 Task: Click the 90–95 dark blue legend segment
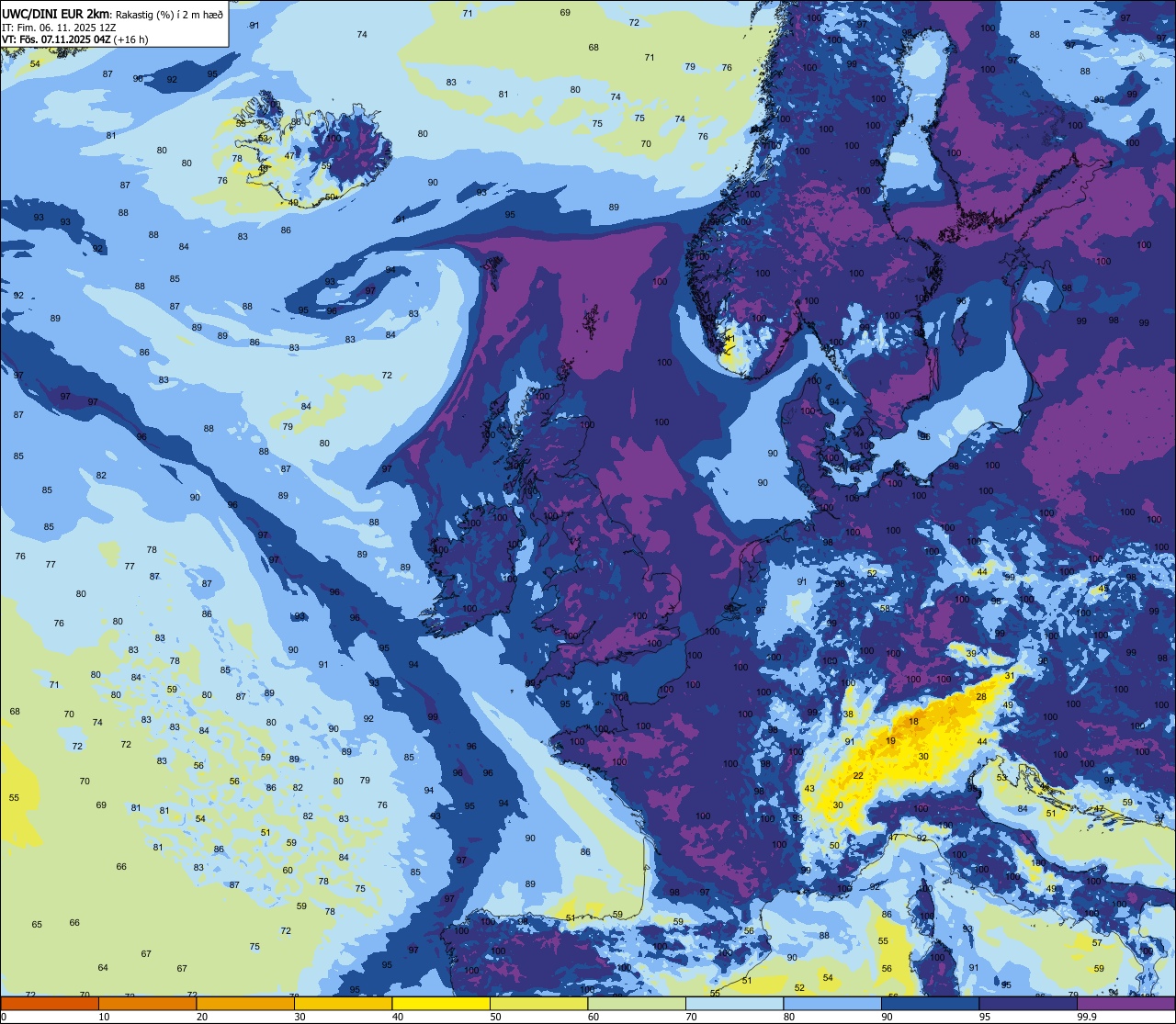click(x=930, y=1004)
